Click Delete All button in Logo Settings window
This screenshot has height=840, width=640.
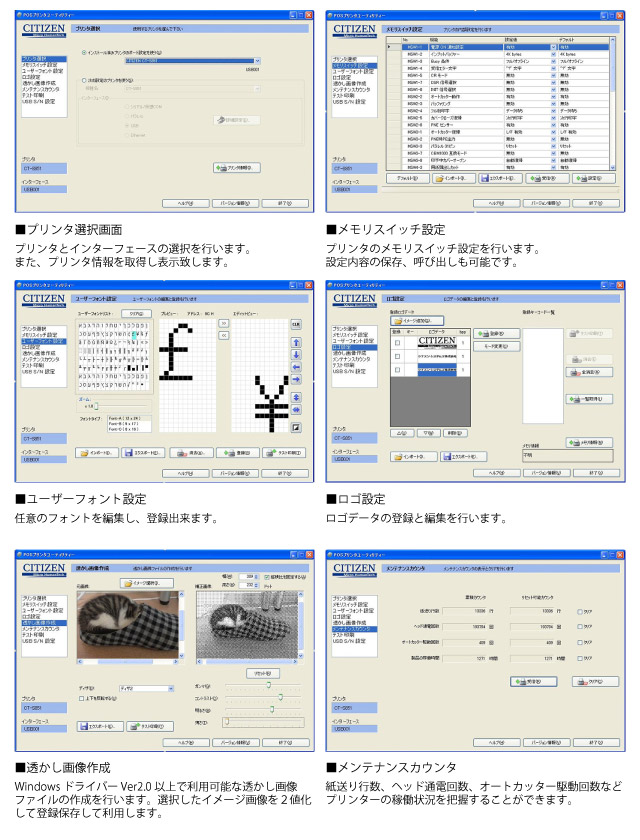click(x=589, y=372)
